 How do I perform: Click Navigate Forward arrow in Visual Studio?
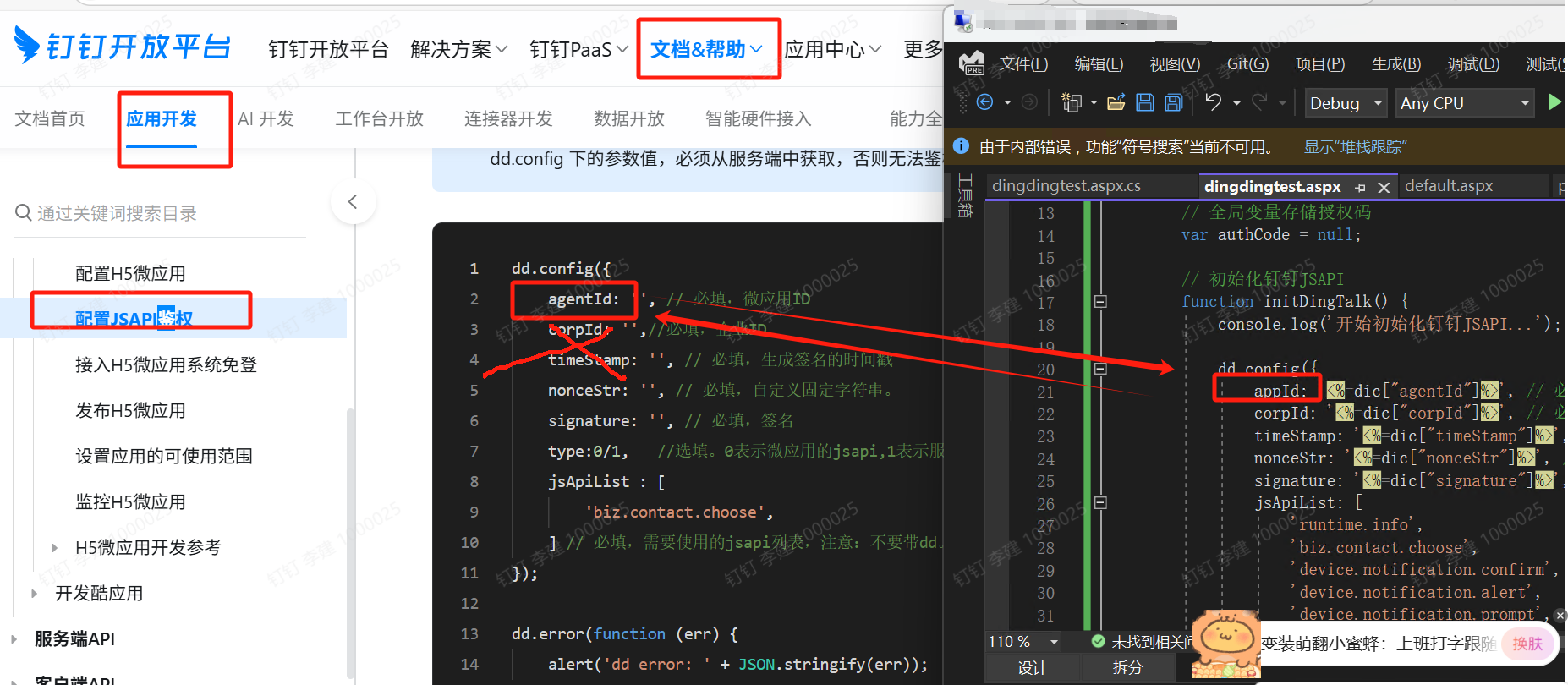[1029, 102]
